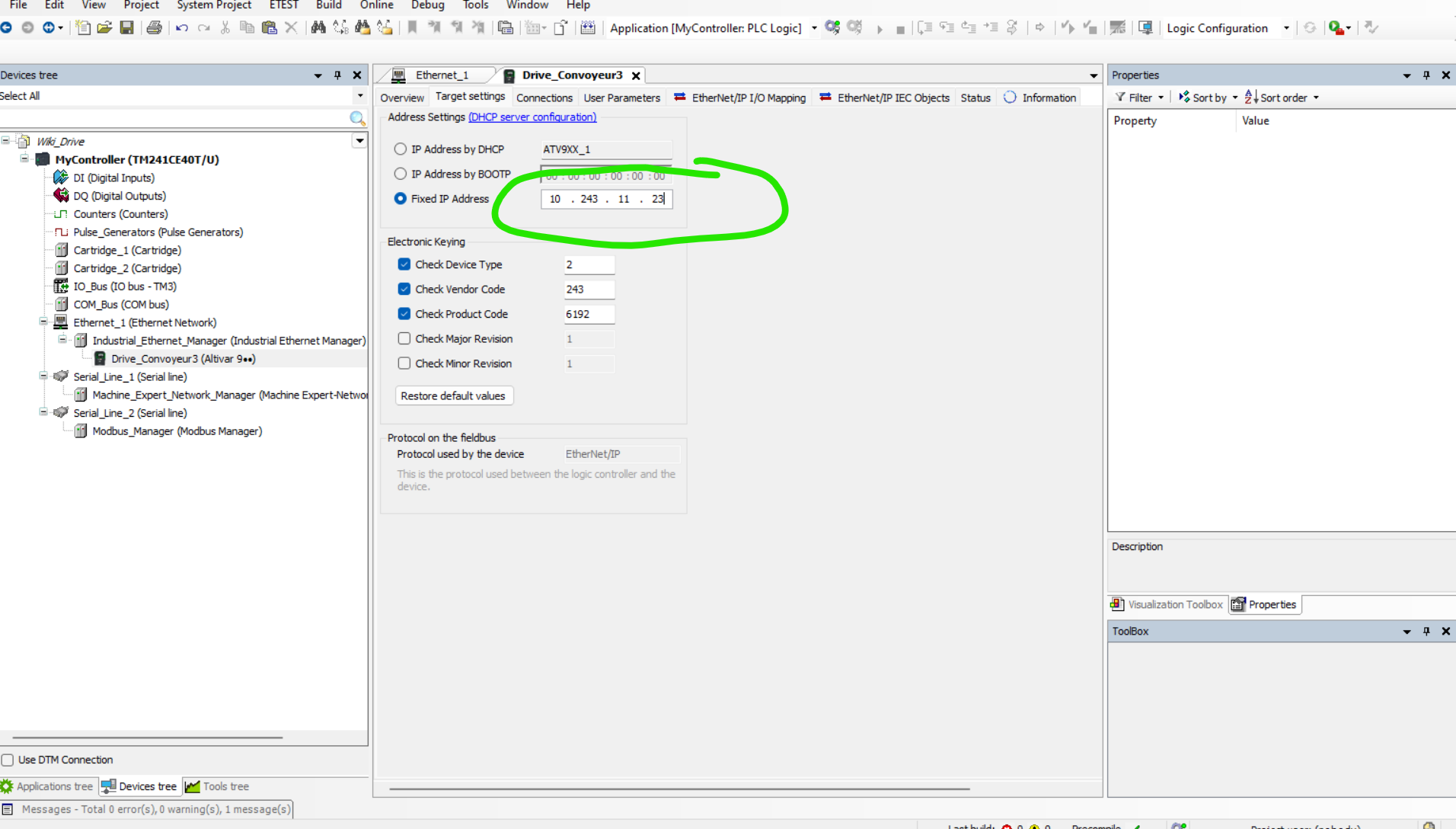Enable Check Major Revision checkbox
The width and height of the screenshot is (1456, 829).
[404, 339]
